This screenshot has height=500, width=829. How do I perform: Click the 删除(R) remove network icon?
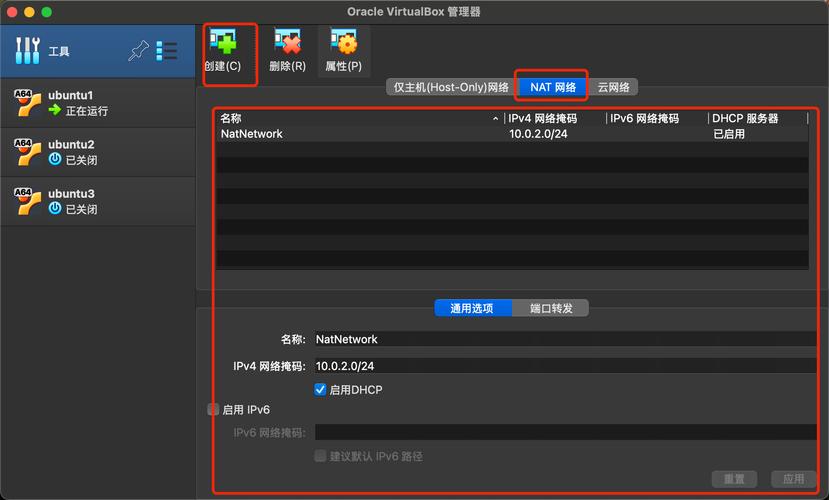coord(287,41)
